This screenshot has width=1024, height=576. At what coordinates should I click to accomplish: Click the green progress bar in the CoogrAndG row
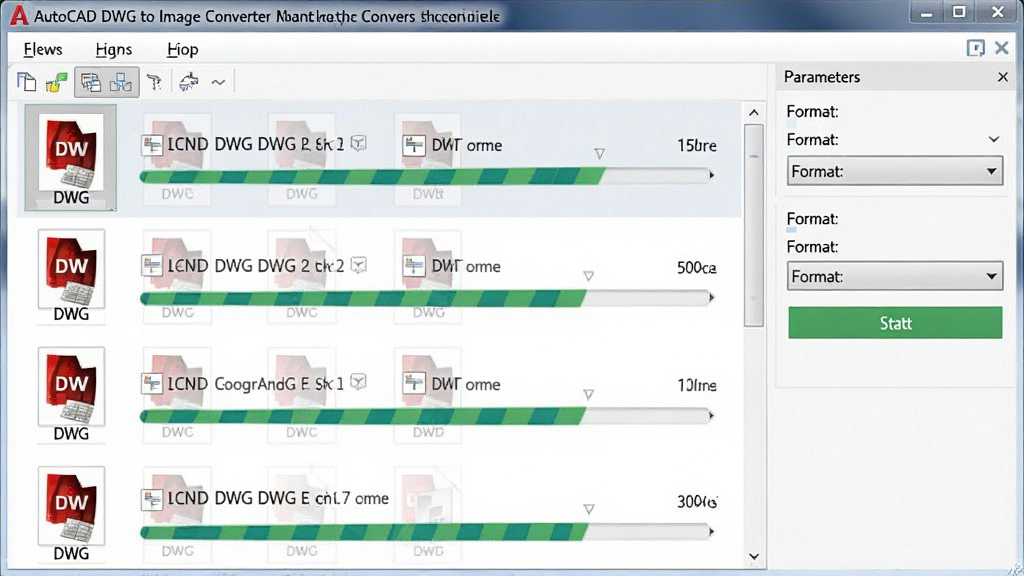pos(363,416)
